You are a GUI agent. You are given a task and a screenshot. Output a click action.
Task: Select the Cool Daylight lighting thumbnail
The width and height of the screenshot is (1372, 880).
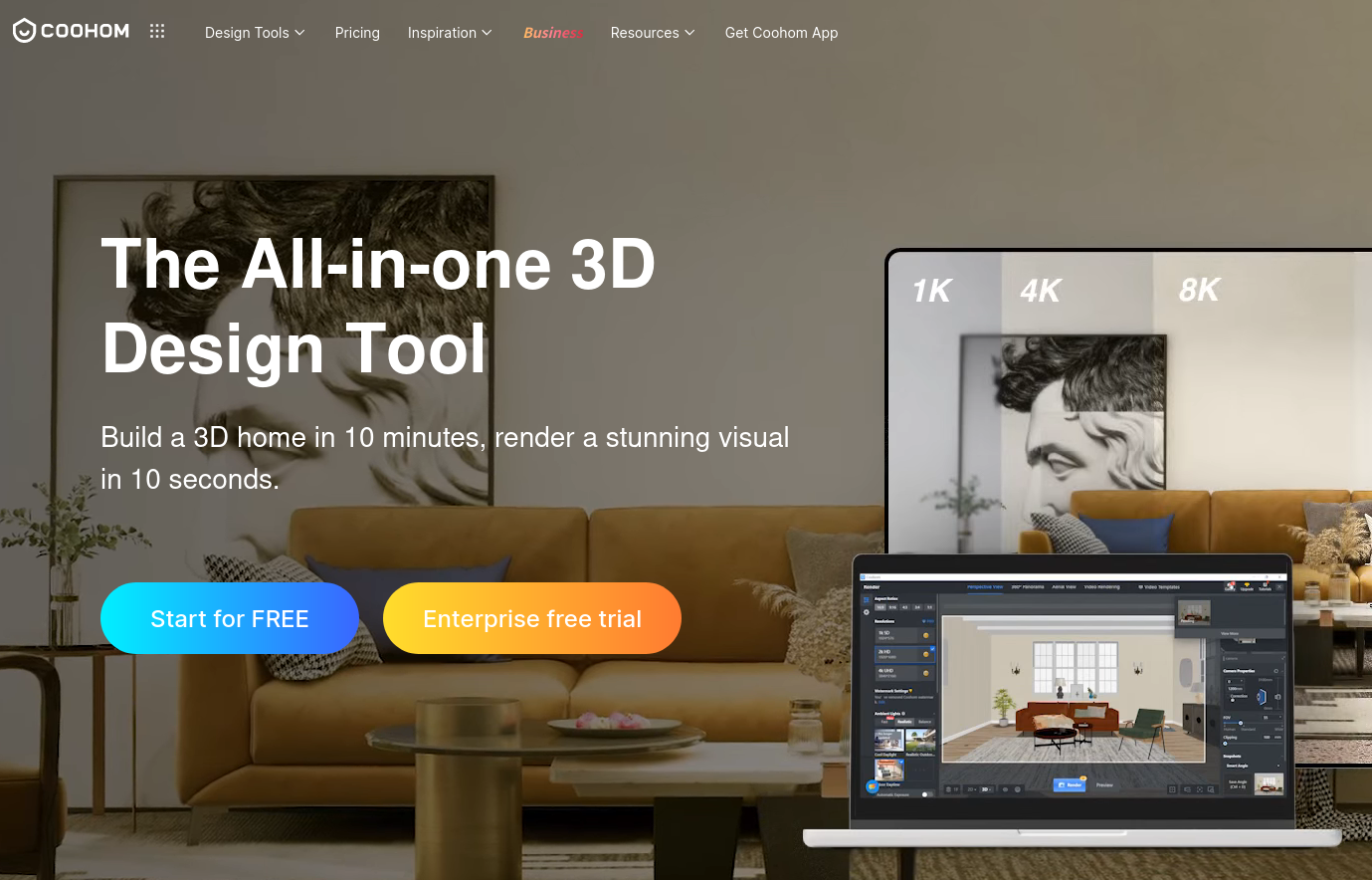tap(887, 740)
